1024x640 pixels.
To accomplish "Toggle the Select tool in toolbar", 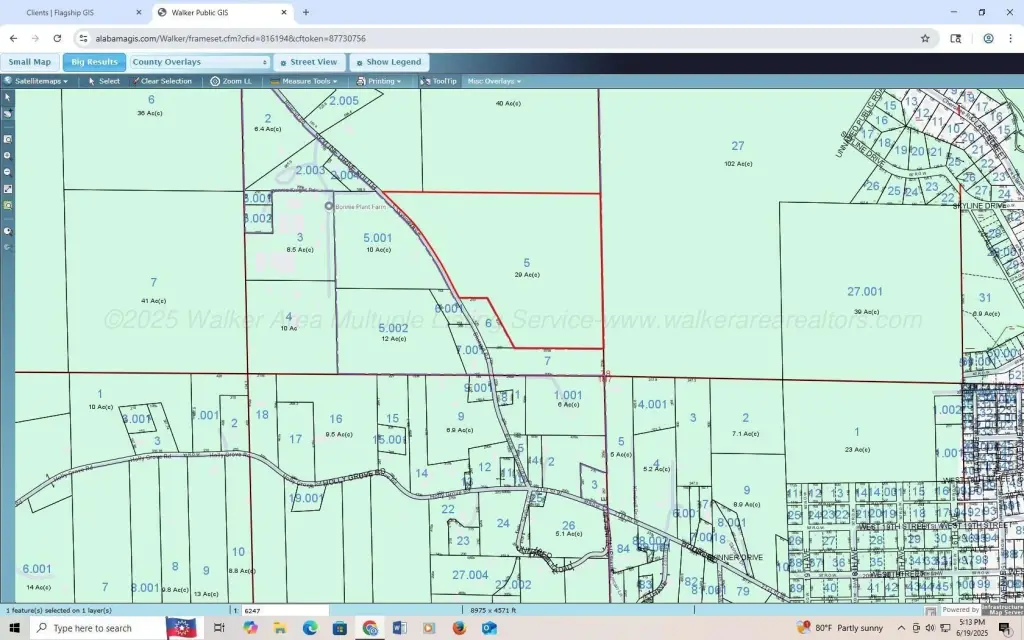I will (x=104, y=81).
